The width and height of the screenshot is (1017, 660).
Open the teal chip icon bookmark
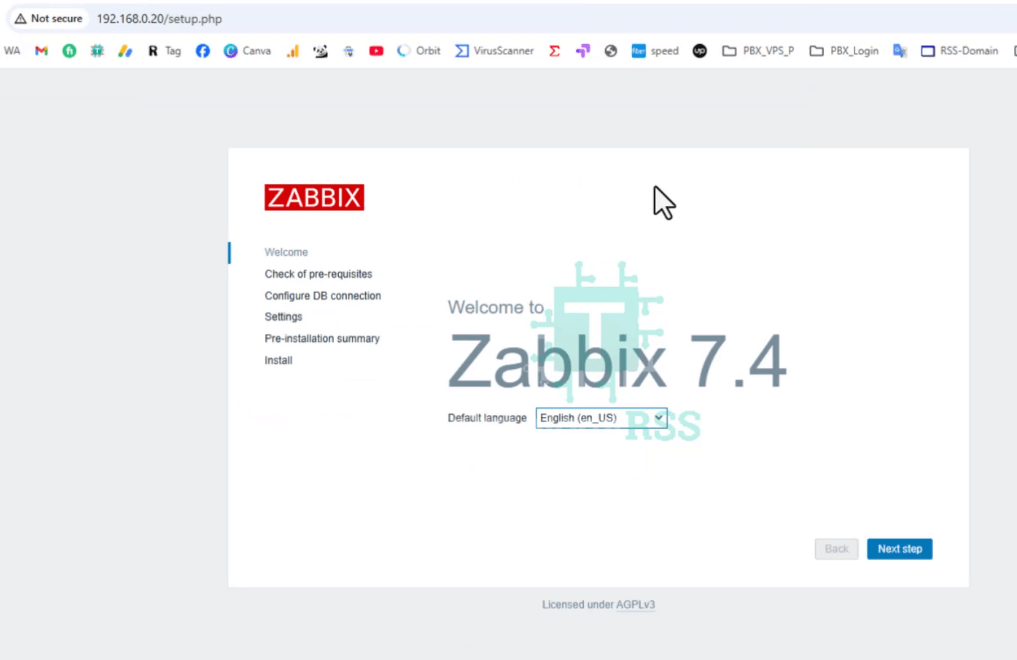point(97,51)
